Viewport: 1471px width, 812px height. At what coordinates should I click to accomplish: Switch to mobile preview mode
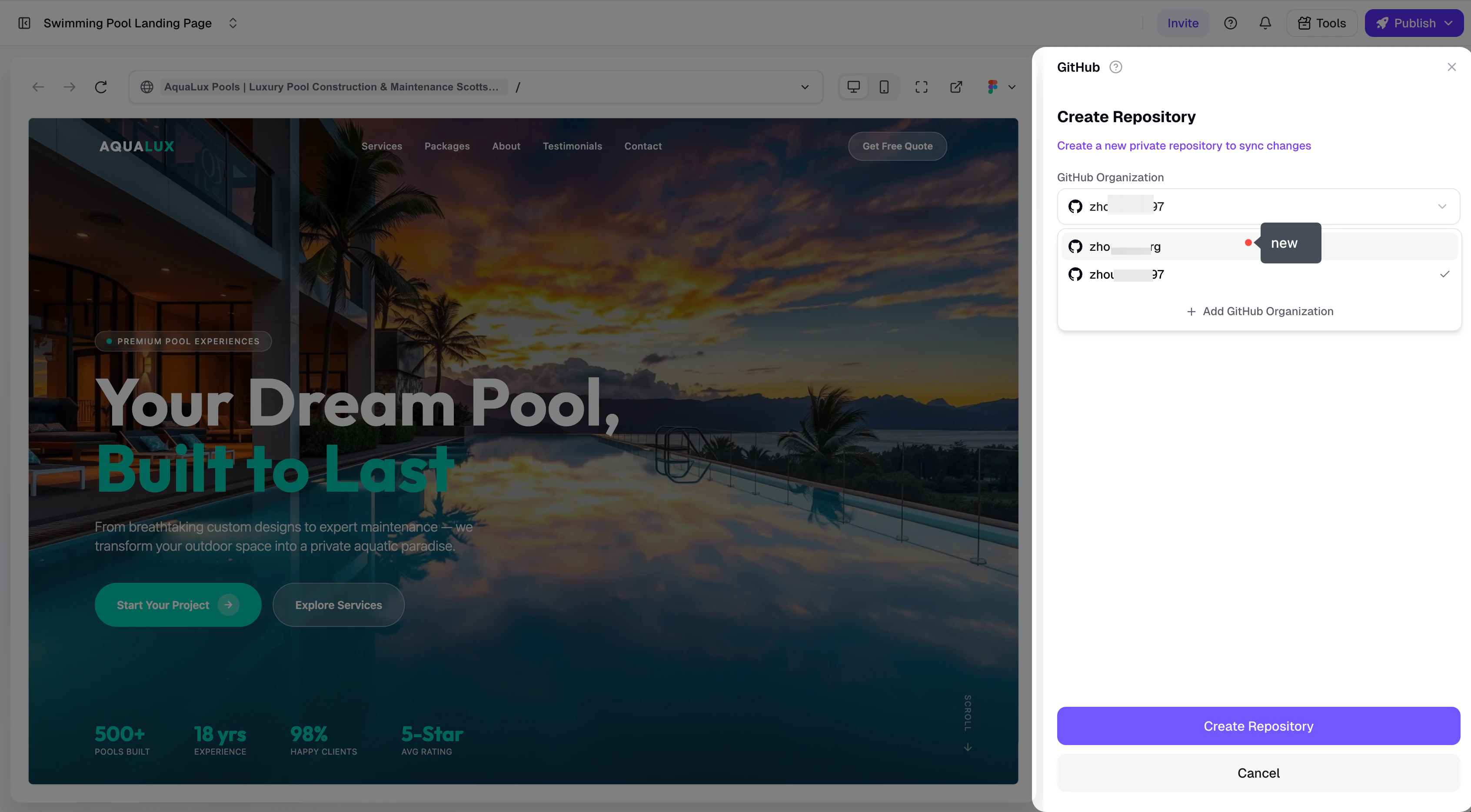[x=883, y=87]
